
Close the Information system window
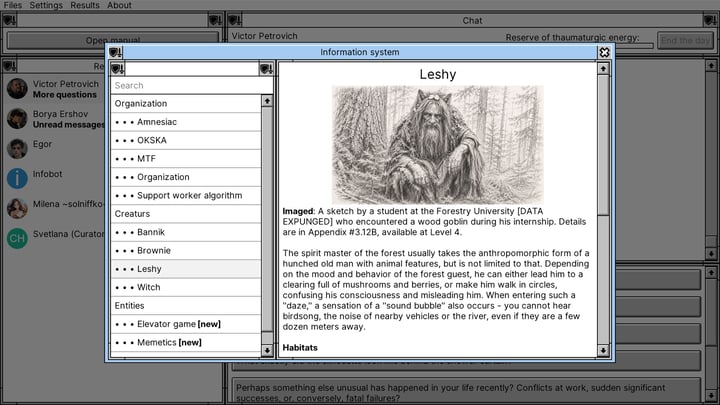click(x=604, y=52)
